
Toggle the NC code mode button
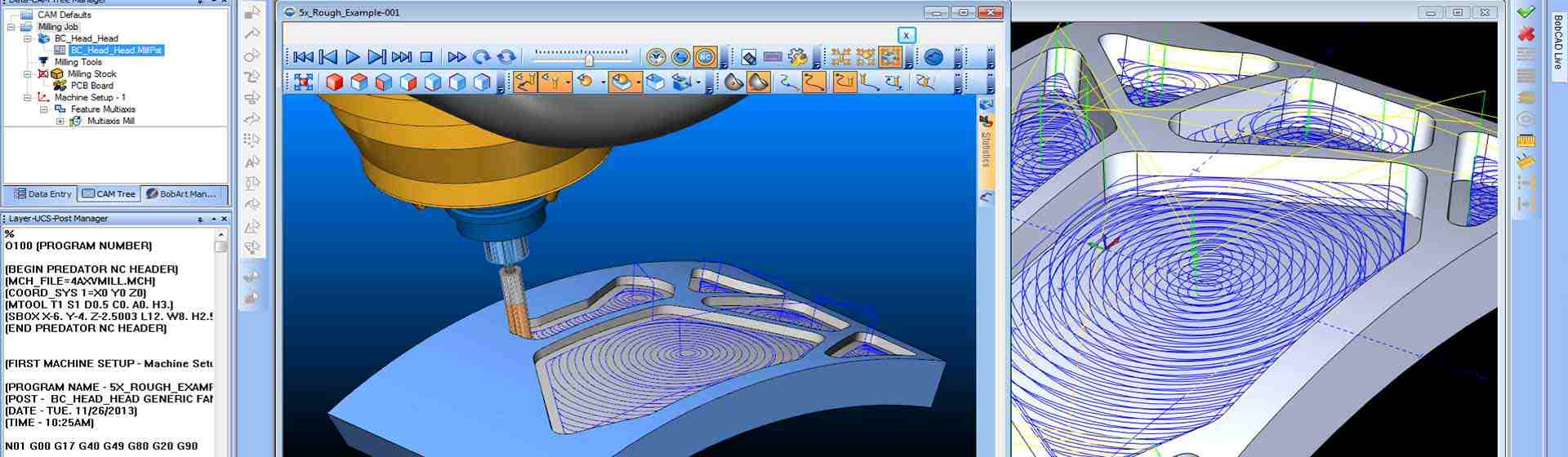coord(705,57)
